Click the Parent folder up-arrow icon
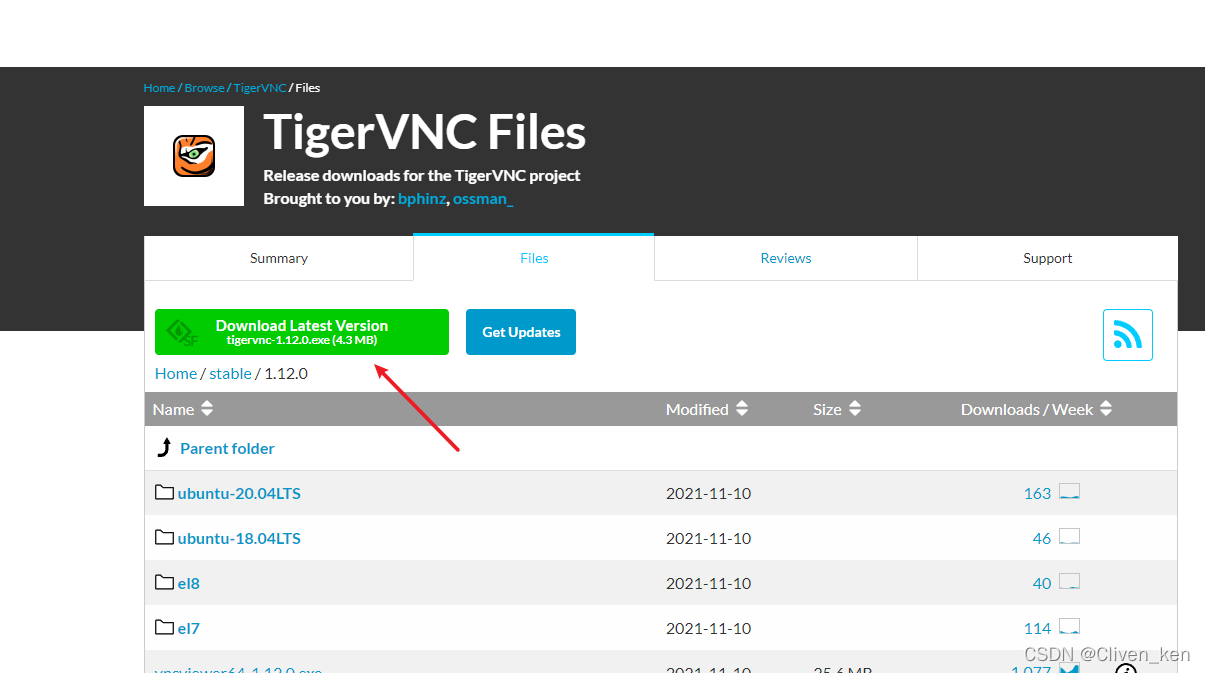Viewport: 1205px width, 673px height. (x=165, y=447)
